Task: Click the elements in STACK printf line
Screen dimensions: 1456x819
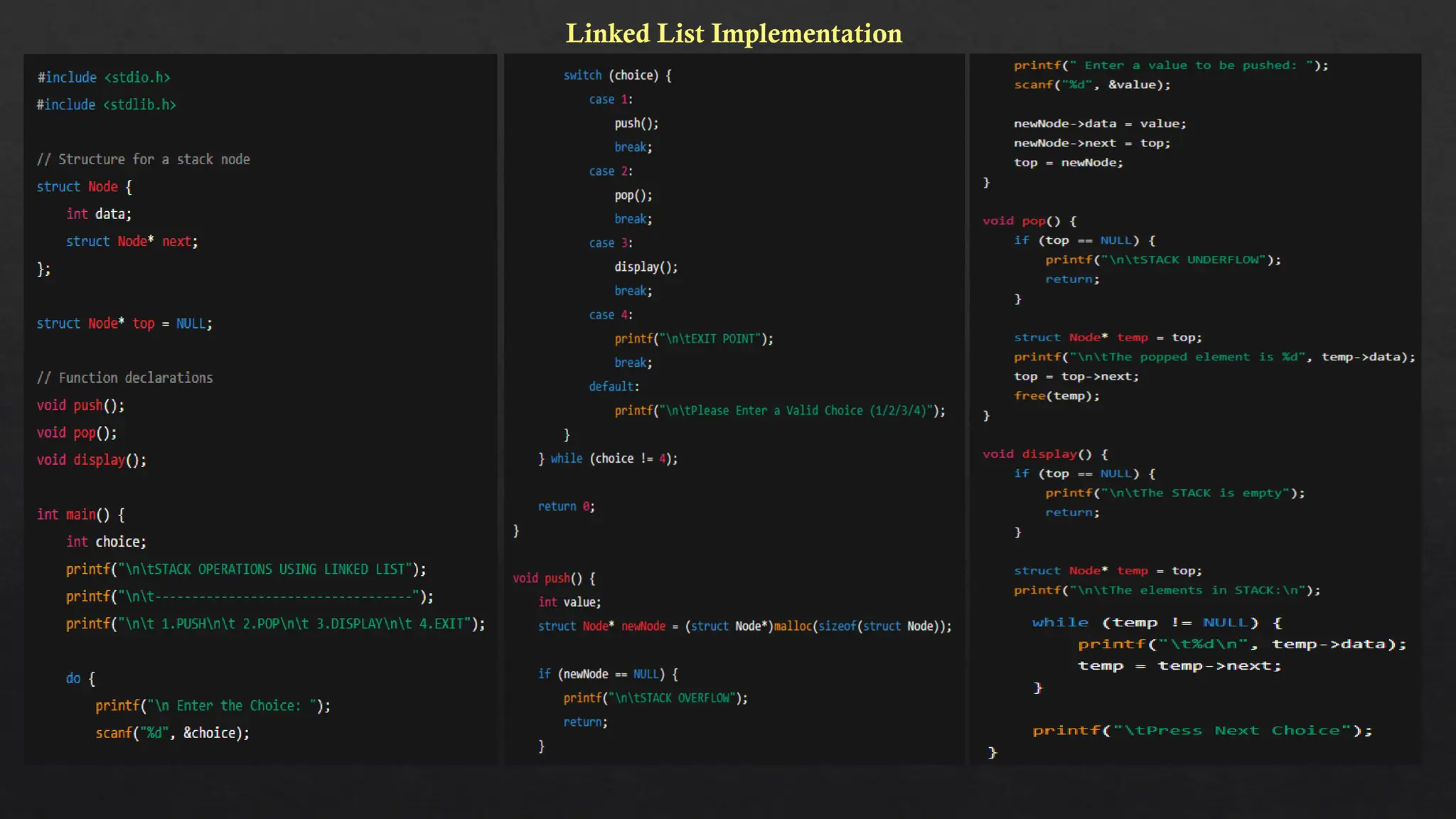Action: point(1167,590)
